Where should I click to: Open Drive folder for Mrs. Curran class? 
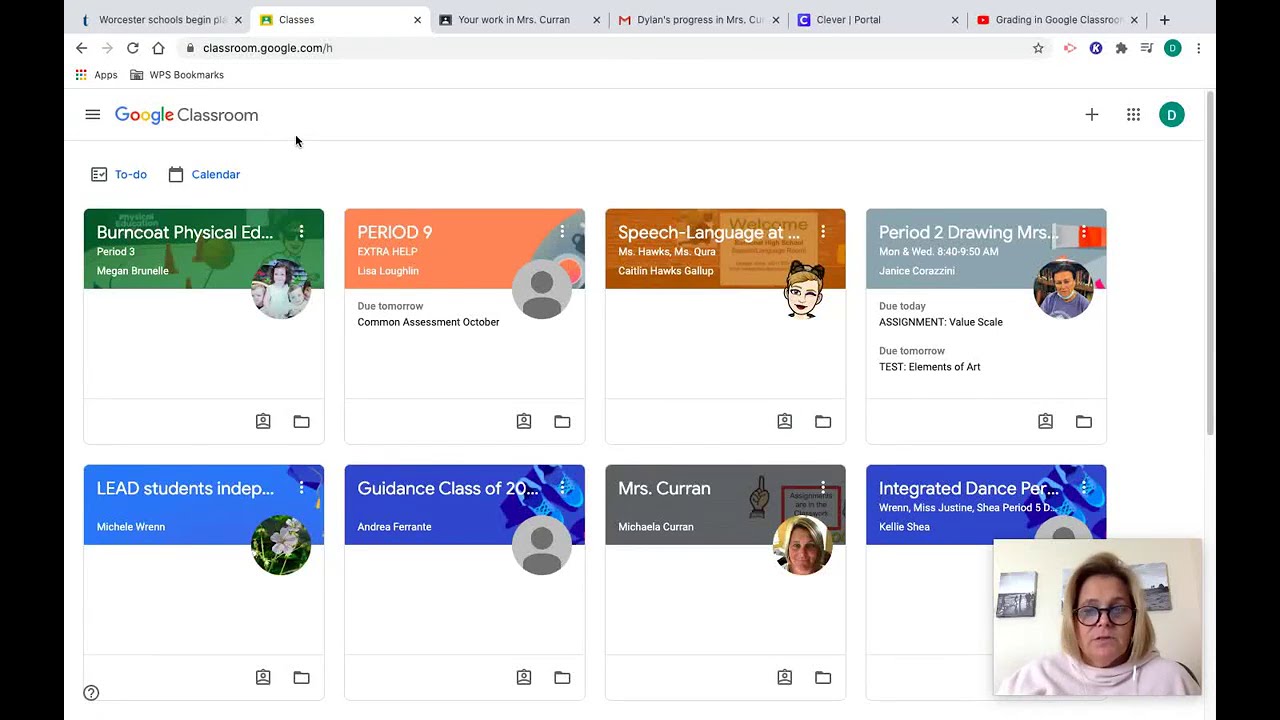[823, 678]
